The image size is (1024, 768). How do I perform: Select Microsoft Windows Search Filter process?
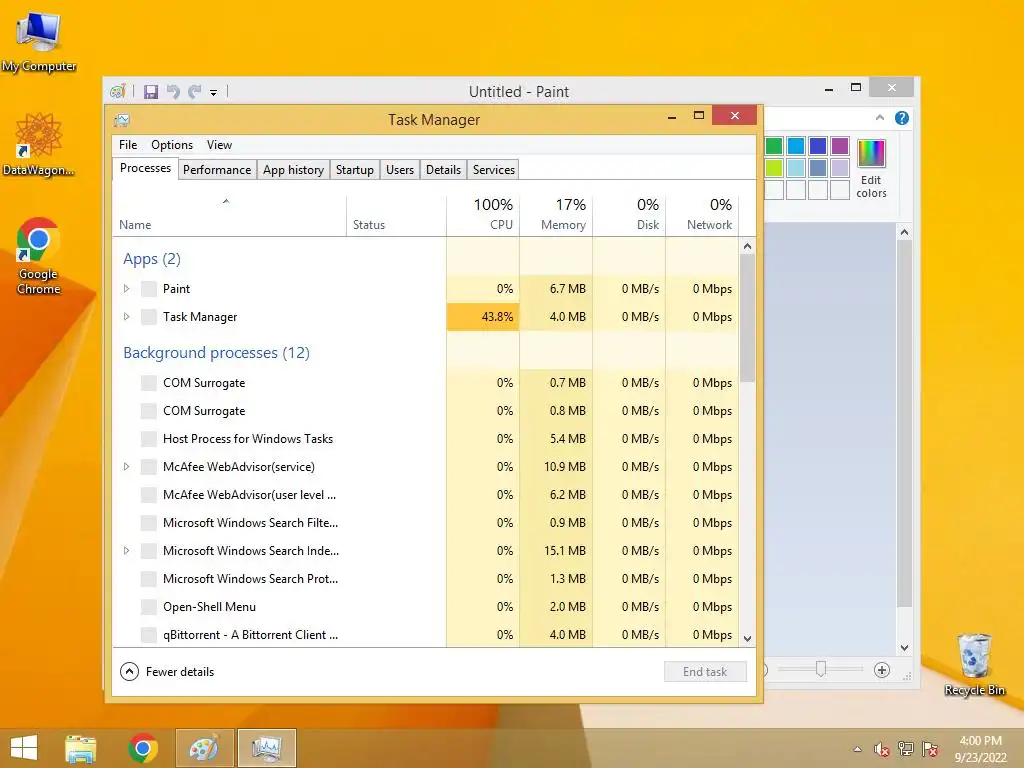tap(426, 522)
